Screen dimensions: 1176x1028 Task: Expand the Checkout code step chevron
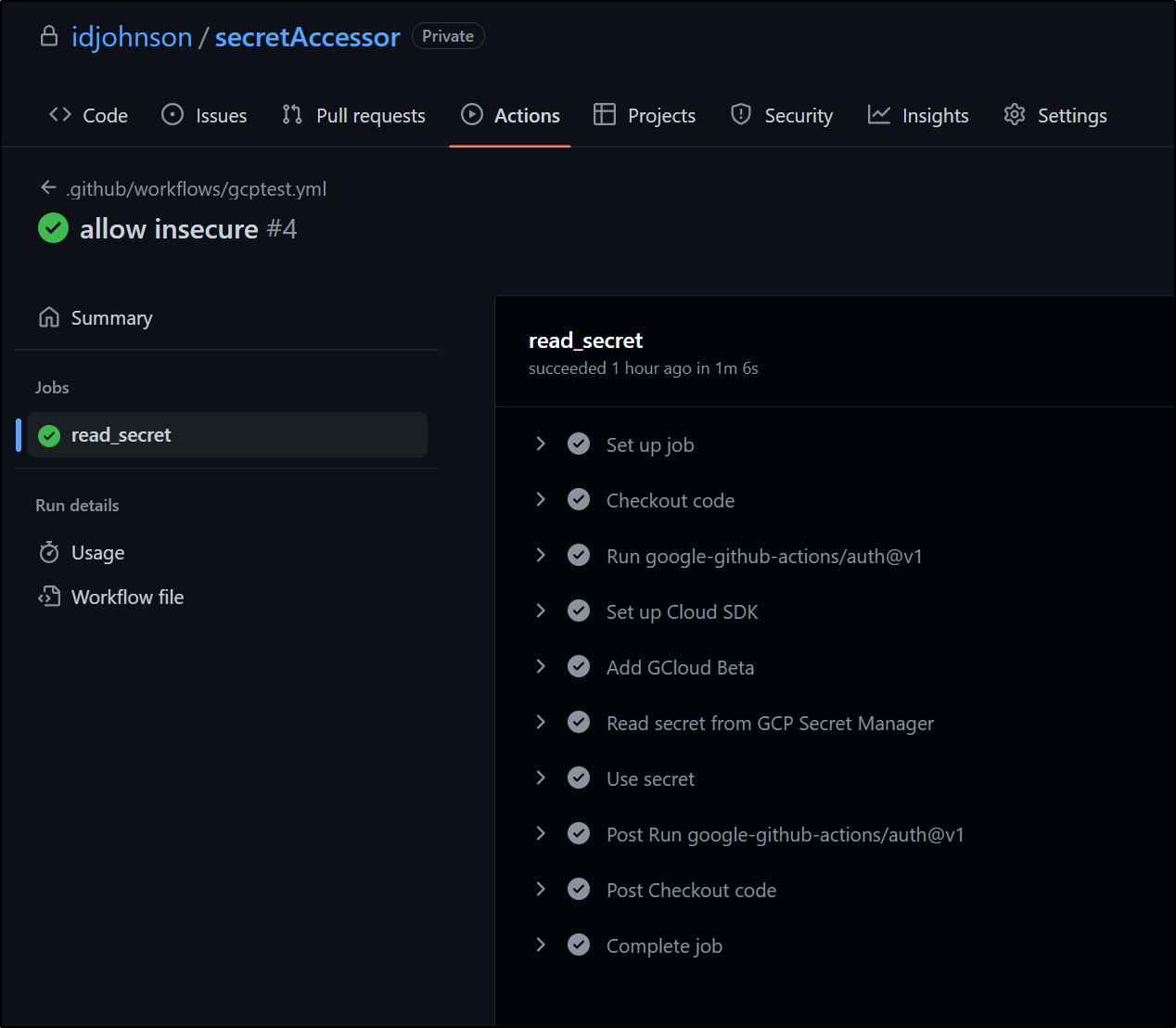point(541,499)
